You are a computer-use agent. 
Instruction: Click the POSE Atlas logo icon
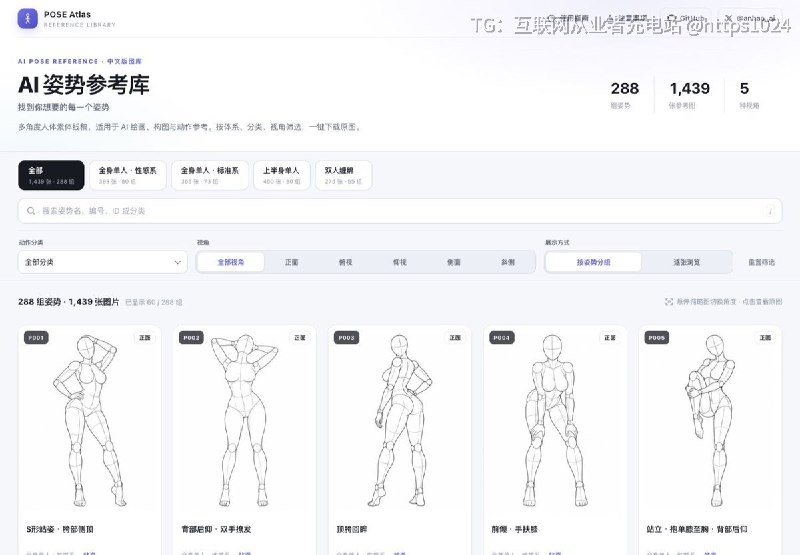click(28, 19)
